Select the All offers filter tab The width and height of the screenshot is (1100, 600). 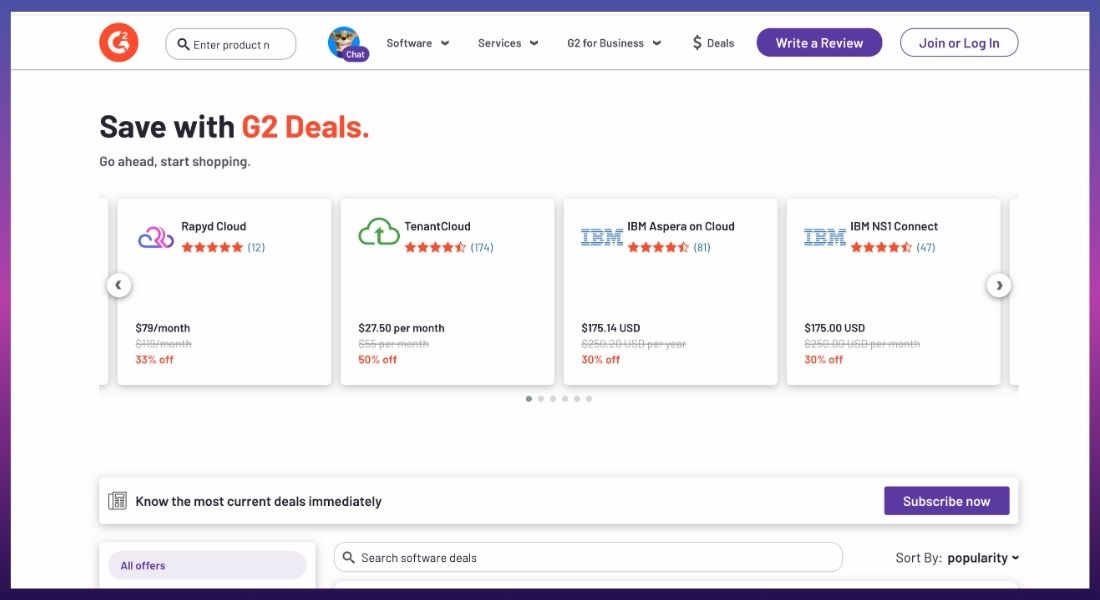tap(208, 566)
